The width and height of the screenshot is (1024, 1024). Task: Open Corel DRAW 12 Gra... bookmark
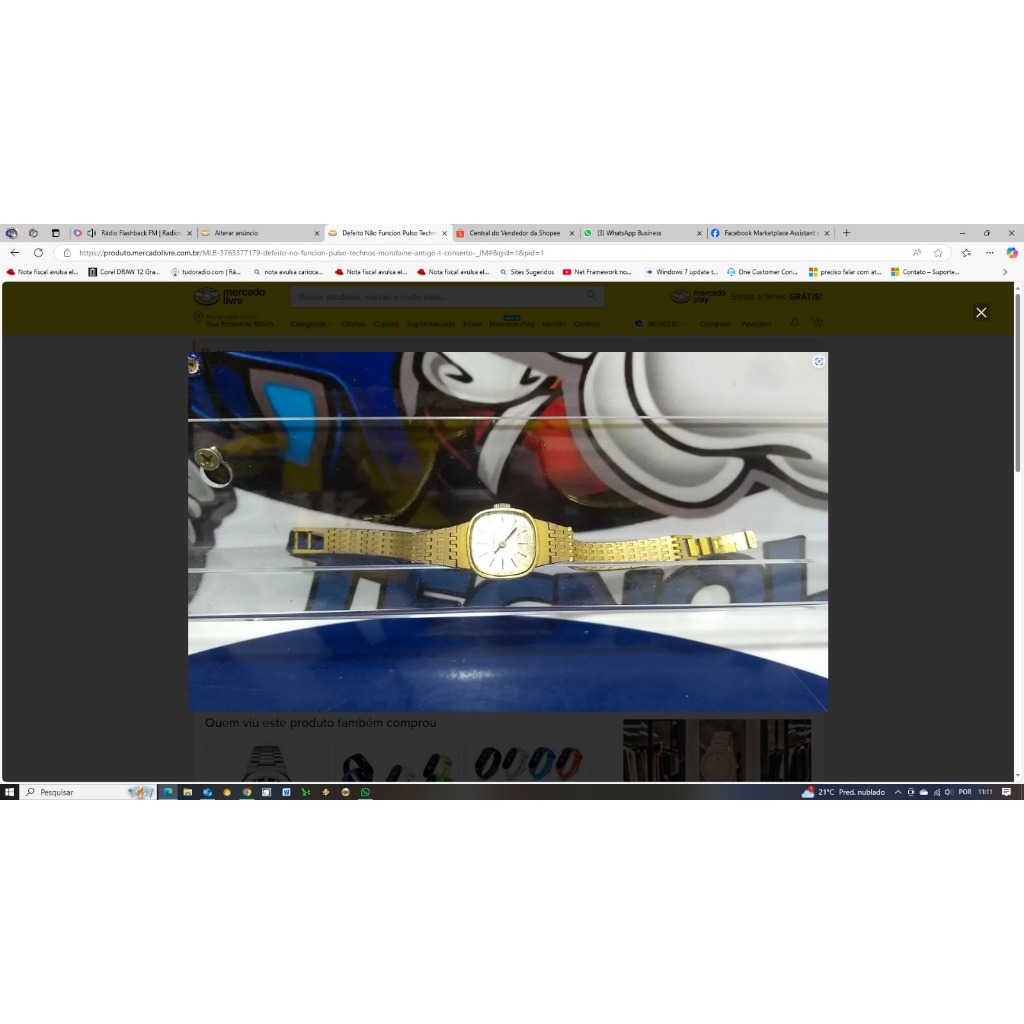[124, 272]
